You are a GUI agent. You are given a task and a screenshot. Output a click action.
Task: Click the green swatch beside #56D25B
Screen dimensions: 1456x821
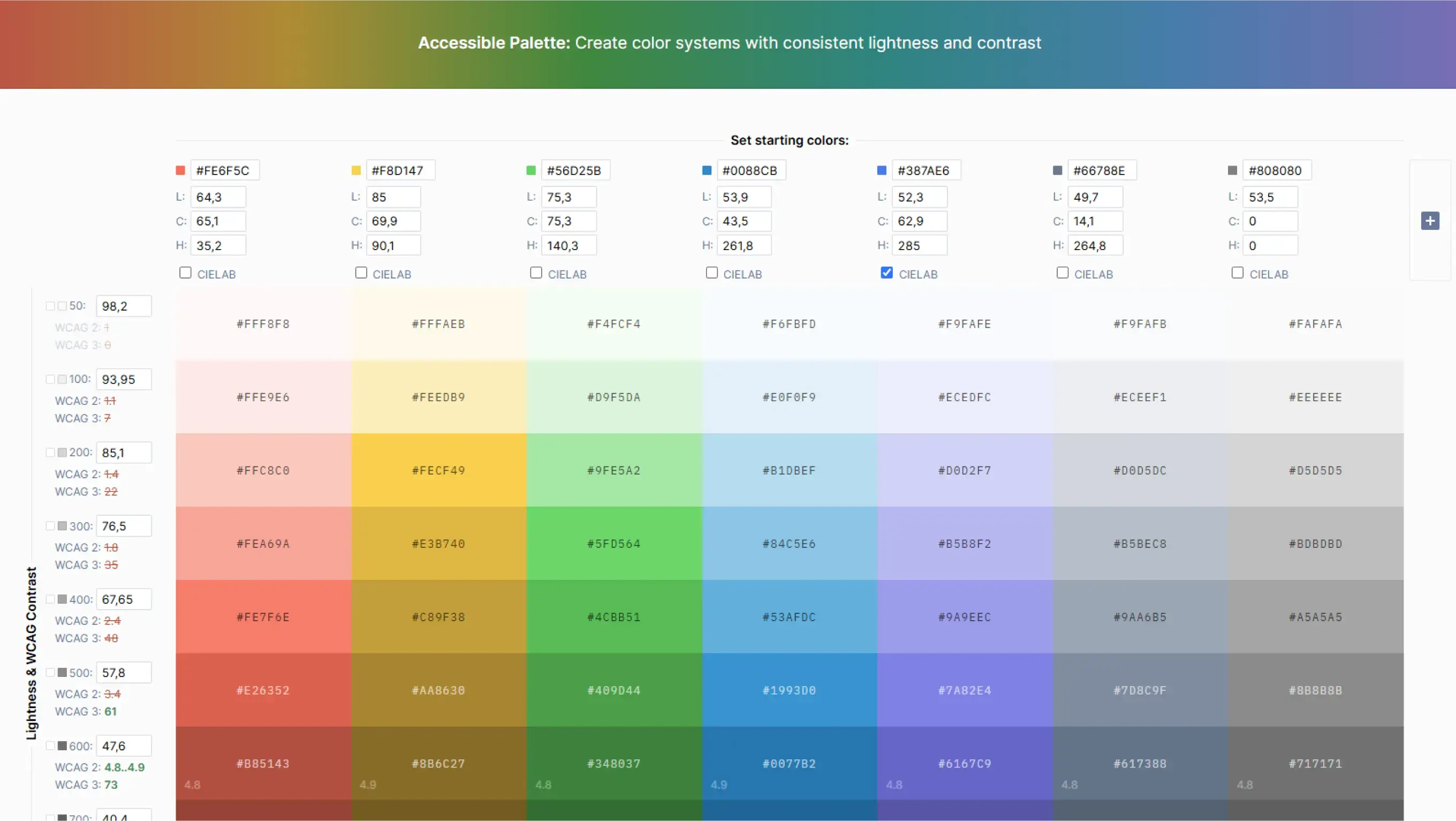530,170
